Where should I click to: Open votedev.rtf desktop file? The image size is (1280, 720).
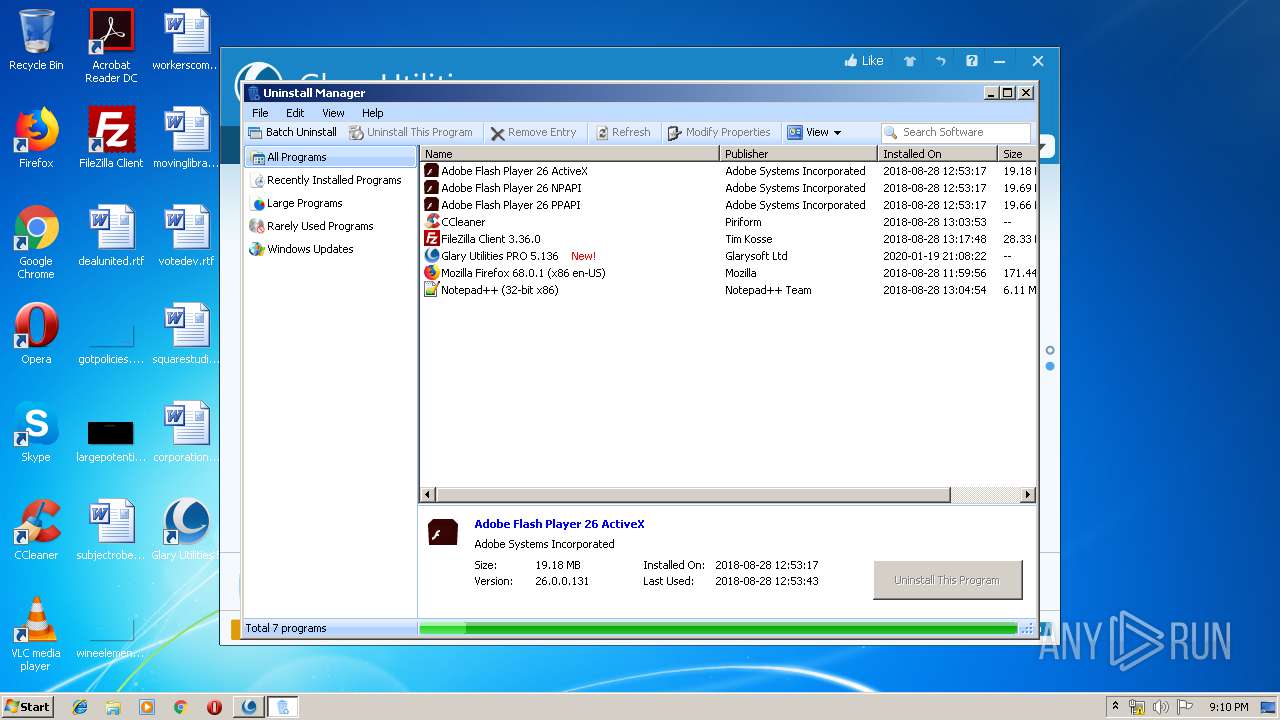coord(186,236)
